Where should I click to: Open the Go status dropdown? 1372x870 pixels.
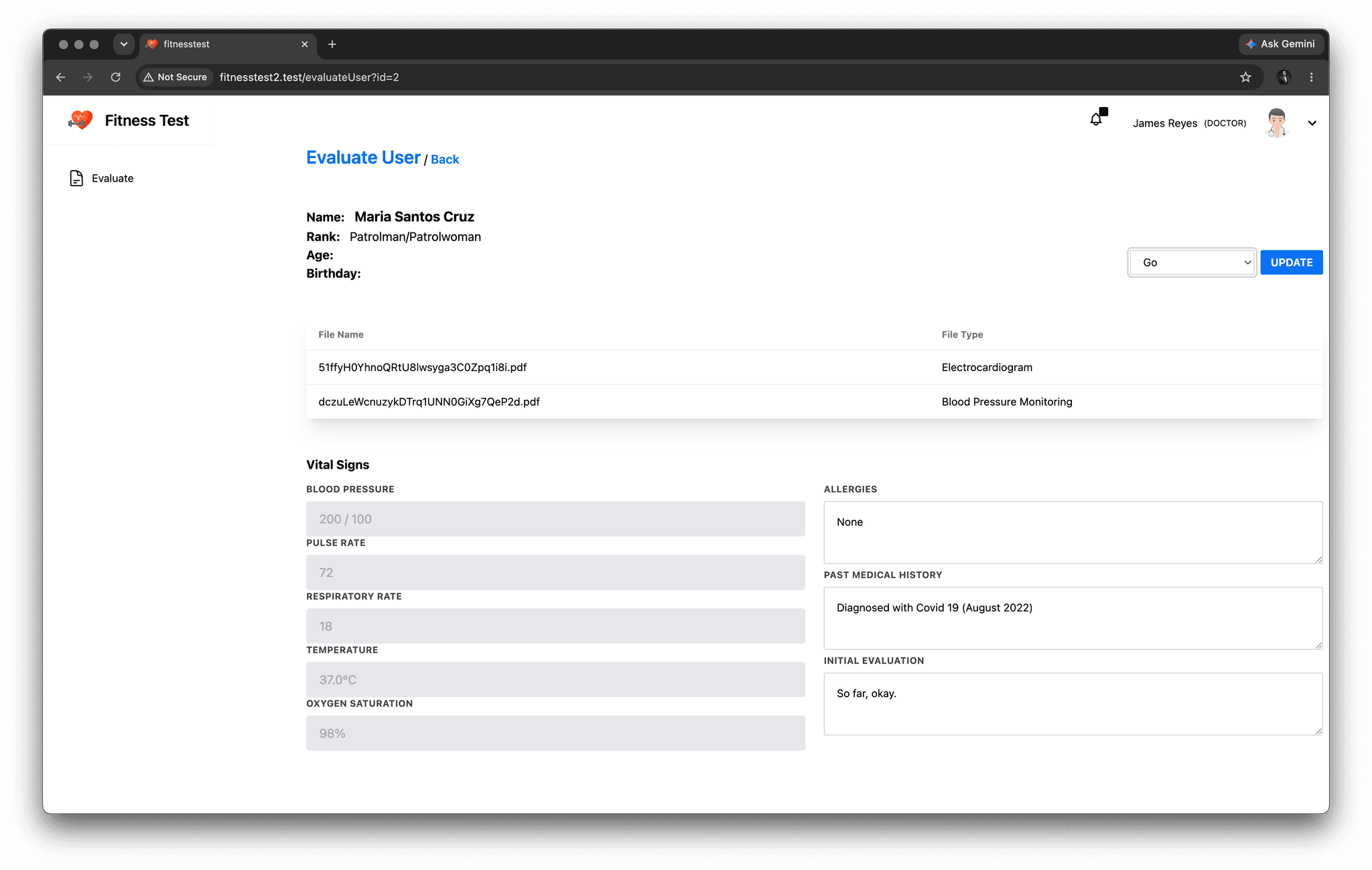[x=1192, y=263]
